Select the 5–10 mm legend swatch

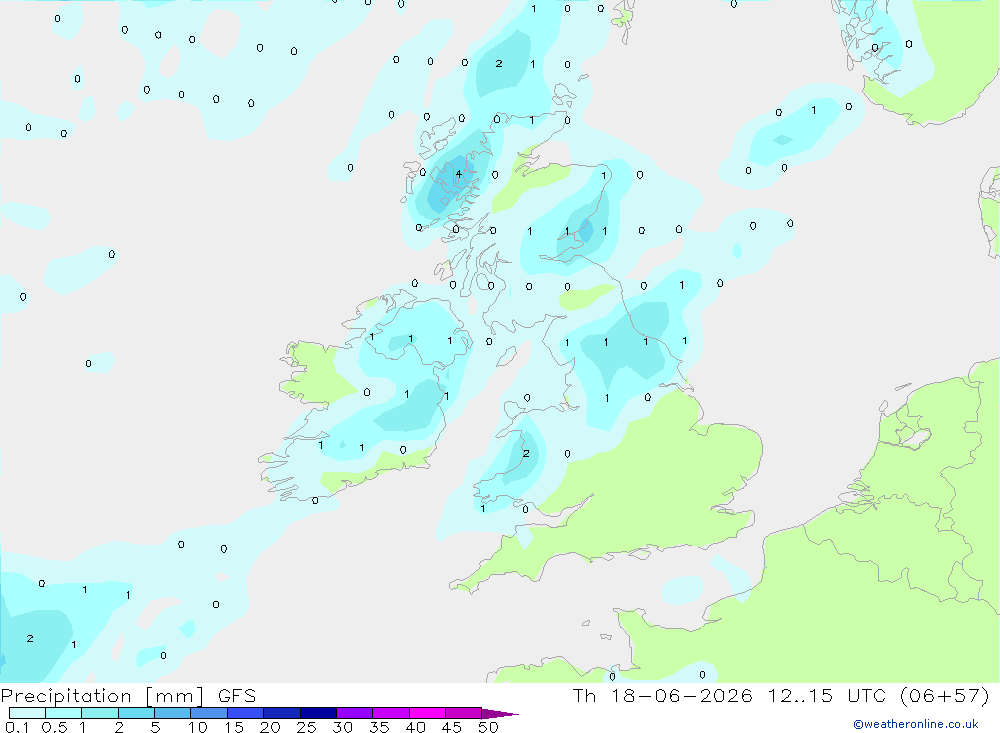pyautogui.click(x=172, y=713)
